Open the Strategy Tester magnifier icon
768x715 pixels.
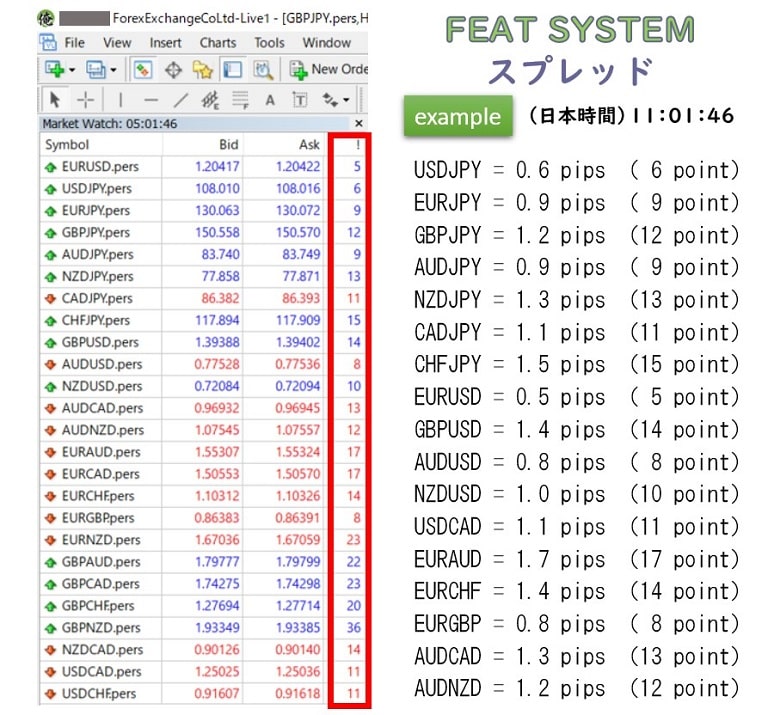tap(263, 70)
